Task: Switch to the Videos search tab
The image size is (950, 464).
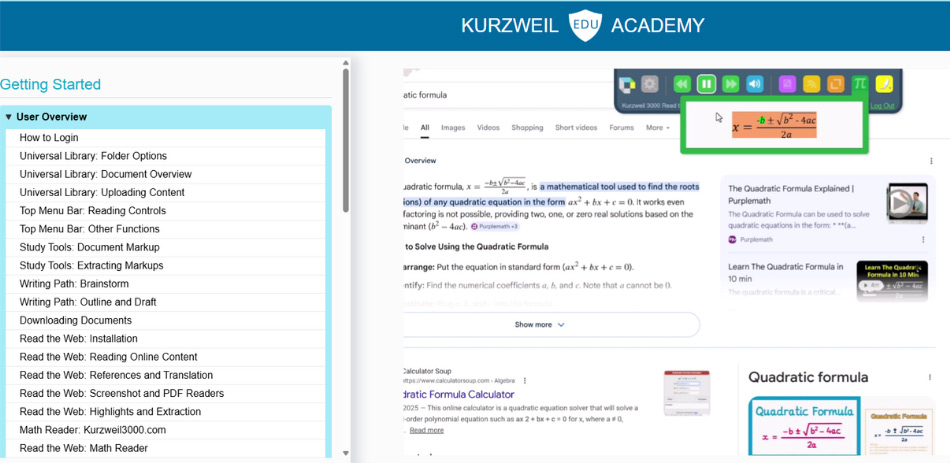Action: (x=488, y=128)
